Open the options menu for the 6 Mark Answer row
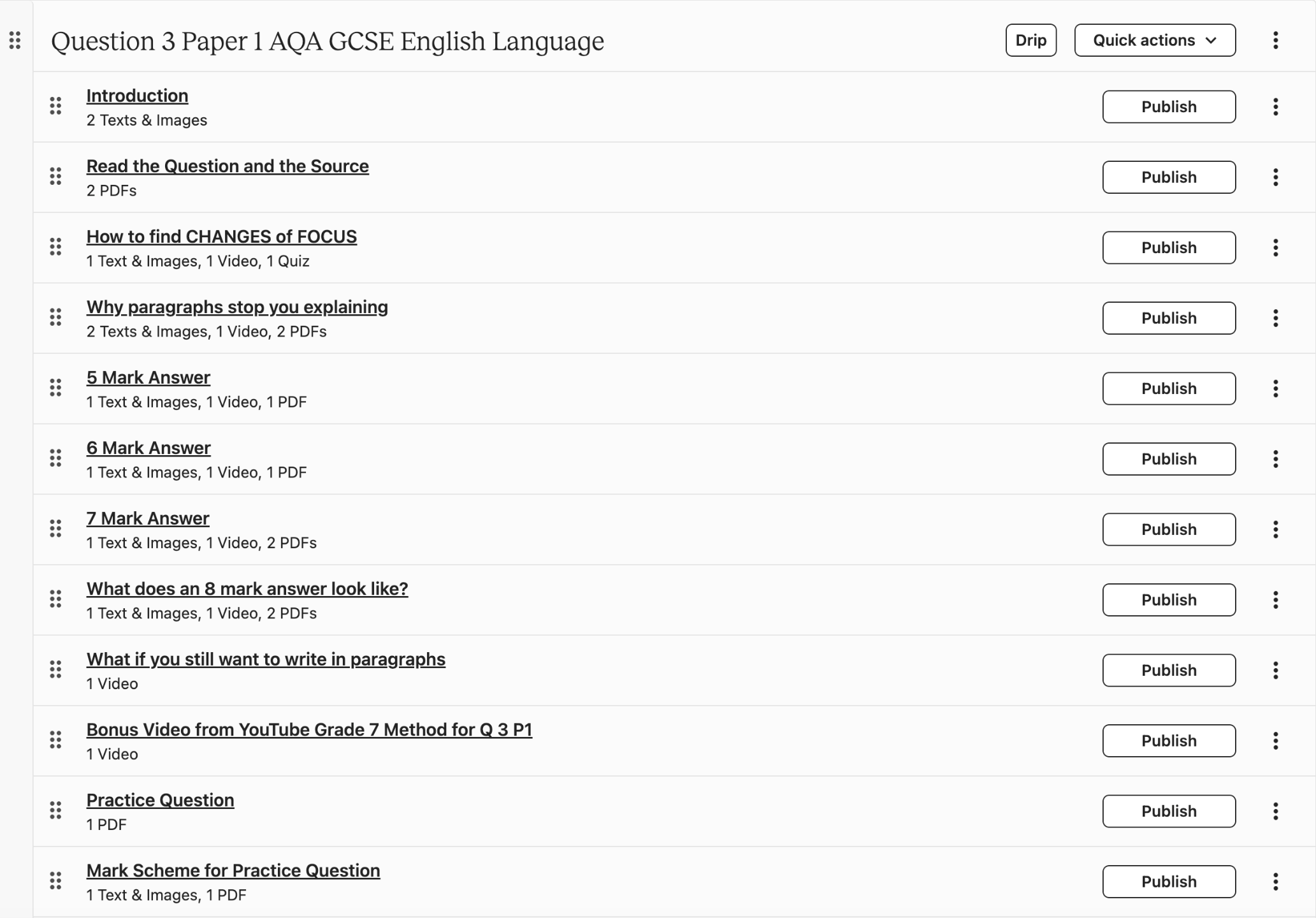The image size is (1316, 918). pyautogui.click(x=1275, y=459)
